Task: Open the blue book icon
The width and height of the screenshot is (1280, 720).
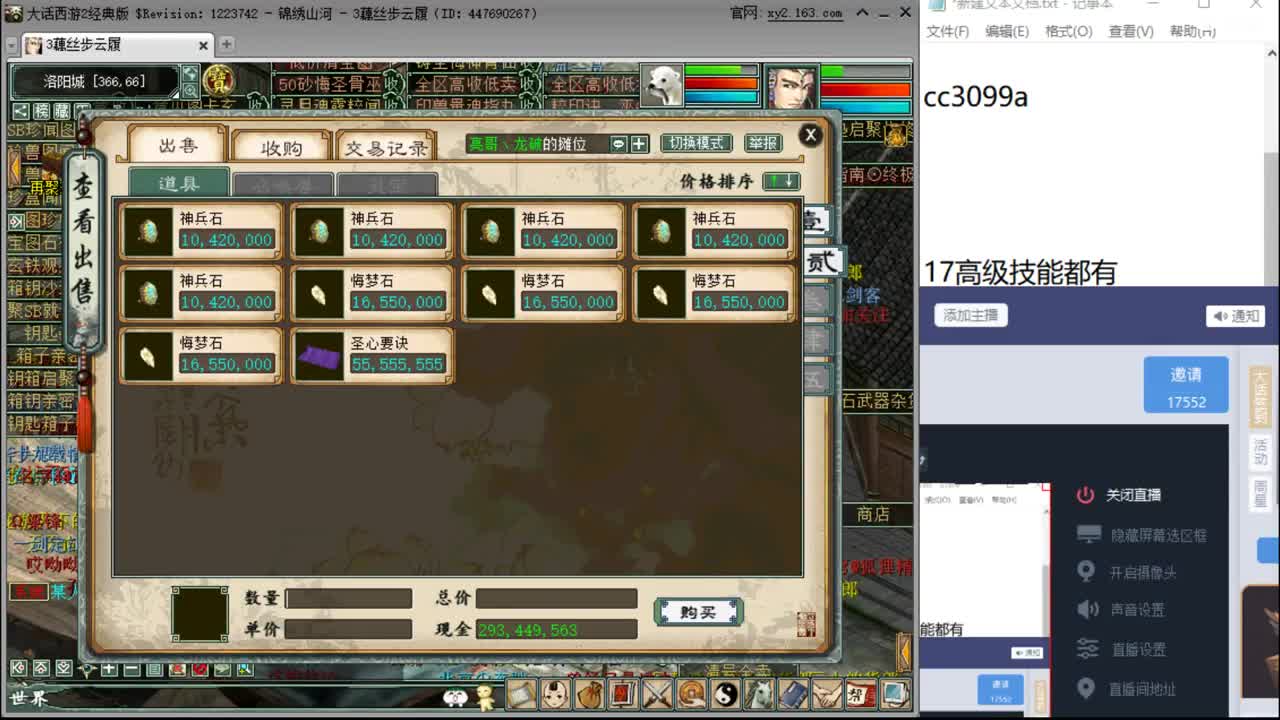Action: click(792, 694)
